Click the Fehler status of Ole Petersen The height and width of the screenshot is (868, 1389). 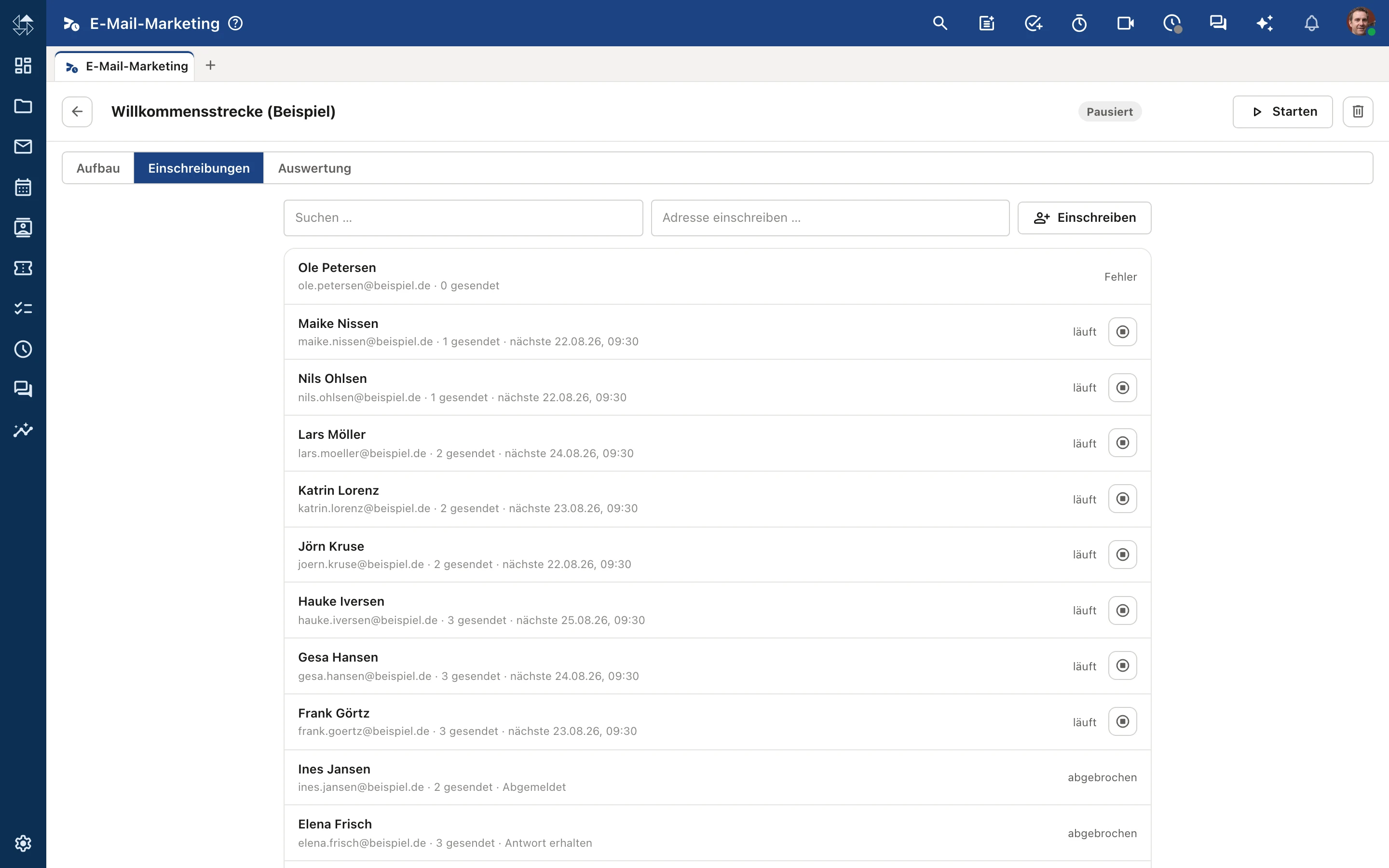[1120, 277]
